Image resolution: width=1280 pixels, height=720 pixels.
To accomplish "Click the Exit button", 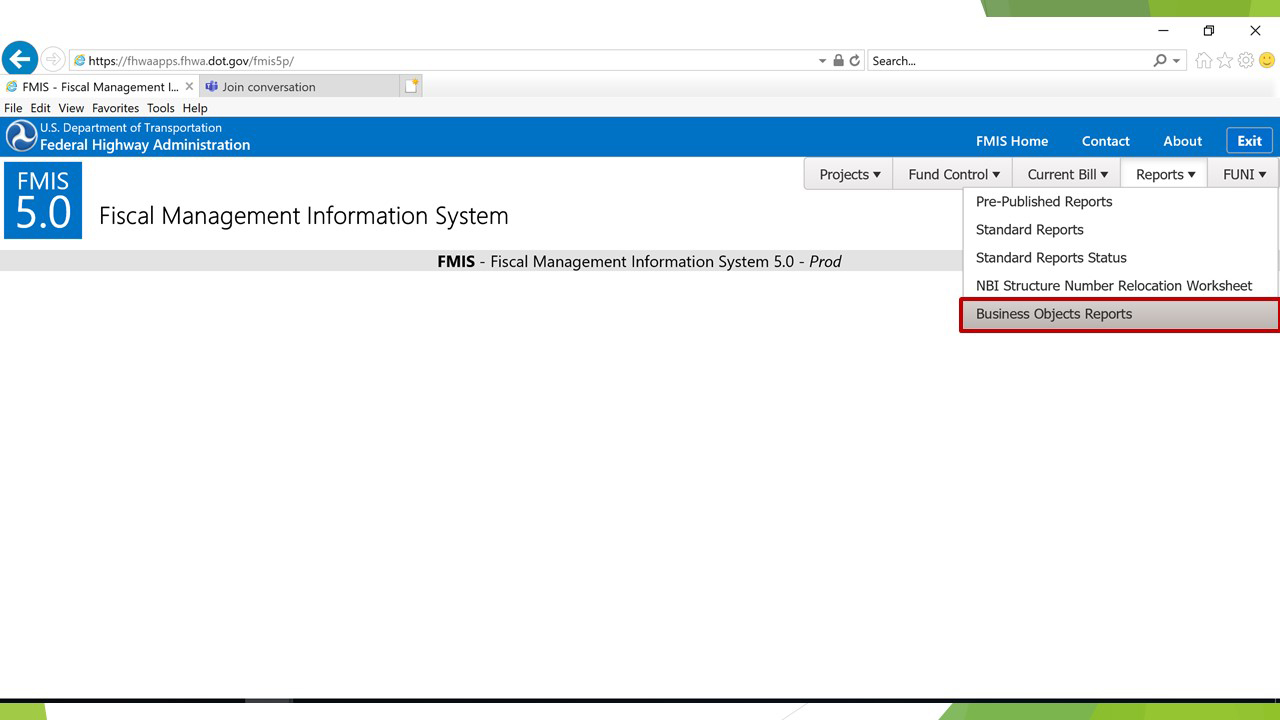I will pos(1250,141).
